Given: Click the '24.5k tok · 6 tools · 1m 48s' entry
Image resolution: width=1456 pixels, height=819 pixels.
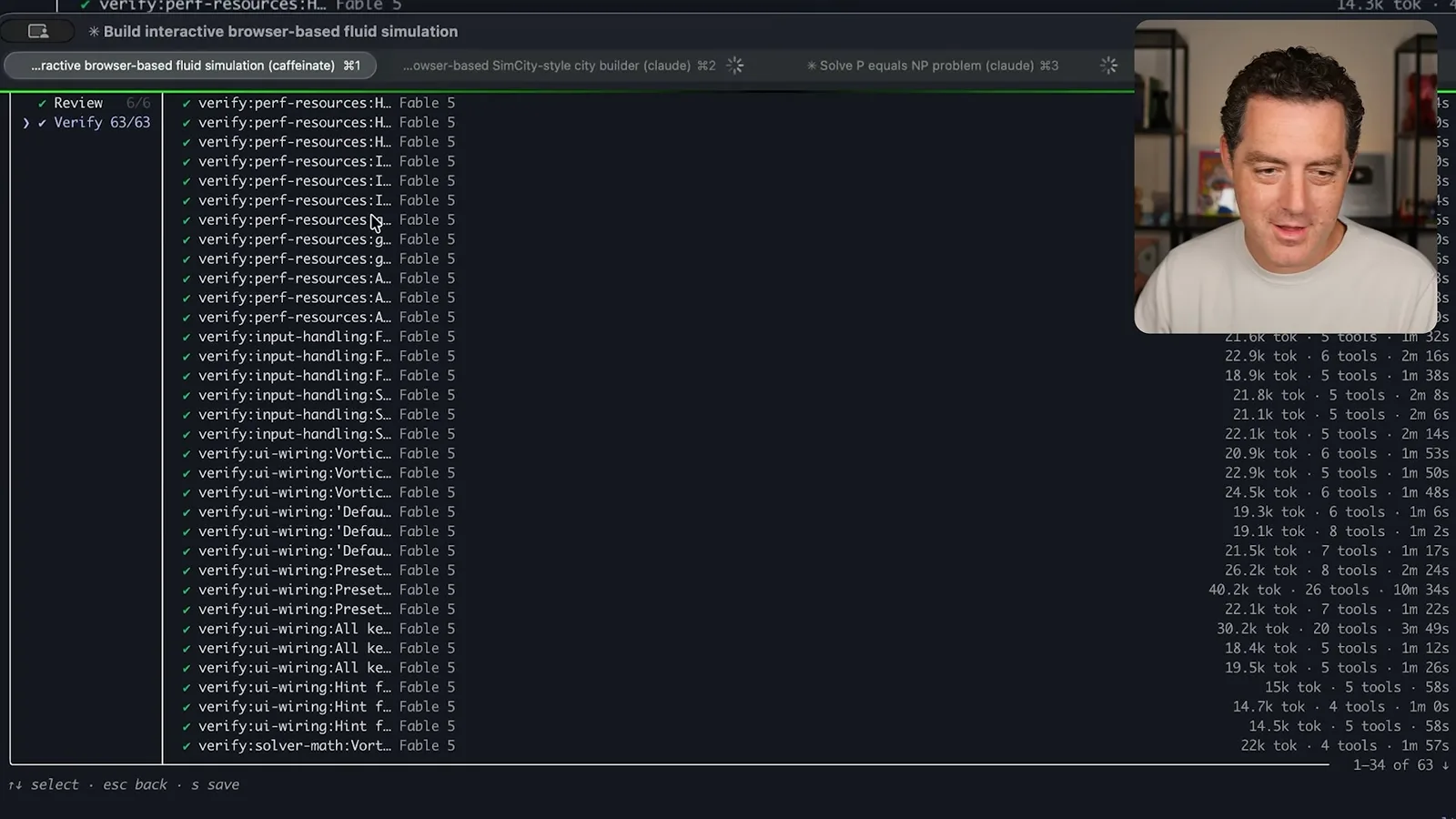Looking at the screenshot, I should point(1337,492).
